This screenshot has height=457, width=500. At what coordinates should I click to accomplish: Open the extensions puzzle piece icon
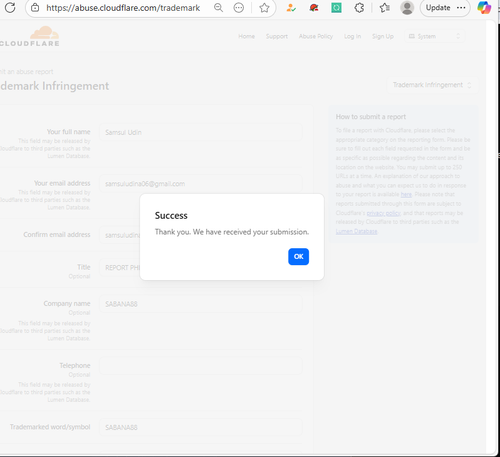(x=359, y=8)
